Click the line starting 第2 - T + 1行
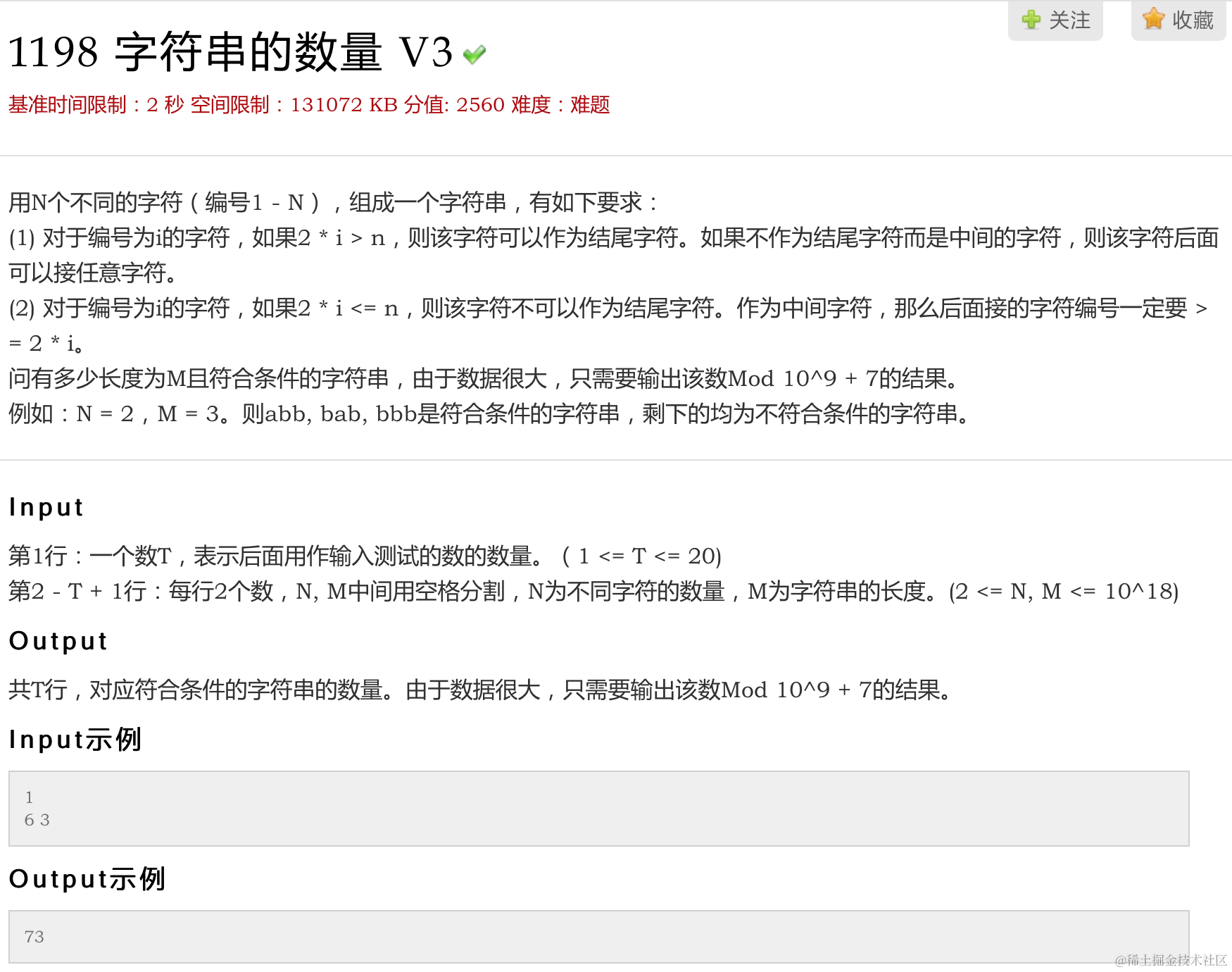 pyautogui.click(x=593, y=592)
